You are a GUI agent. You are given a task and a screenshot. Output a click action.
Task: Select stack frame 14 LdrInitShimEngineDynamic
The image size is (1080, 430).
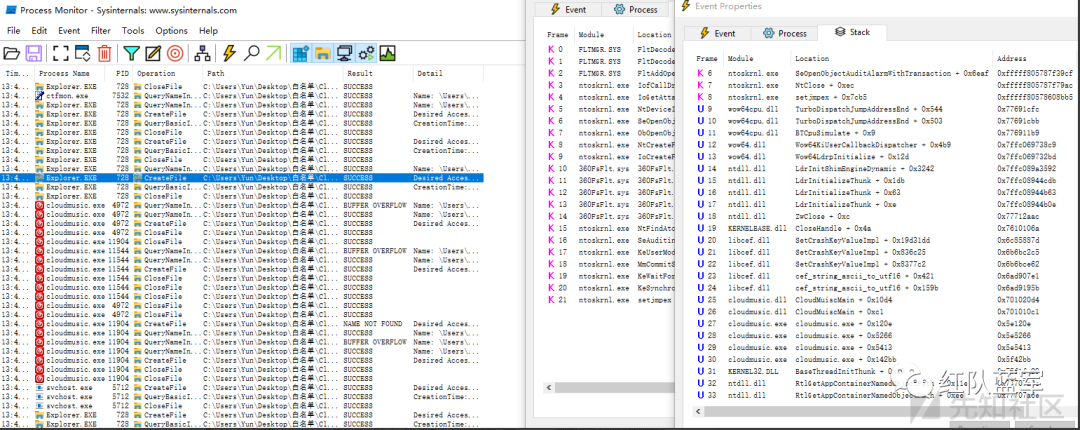(x=882, y=169)
